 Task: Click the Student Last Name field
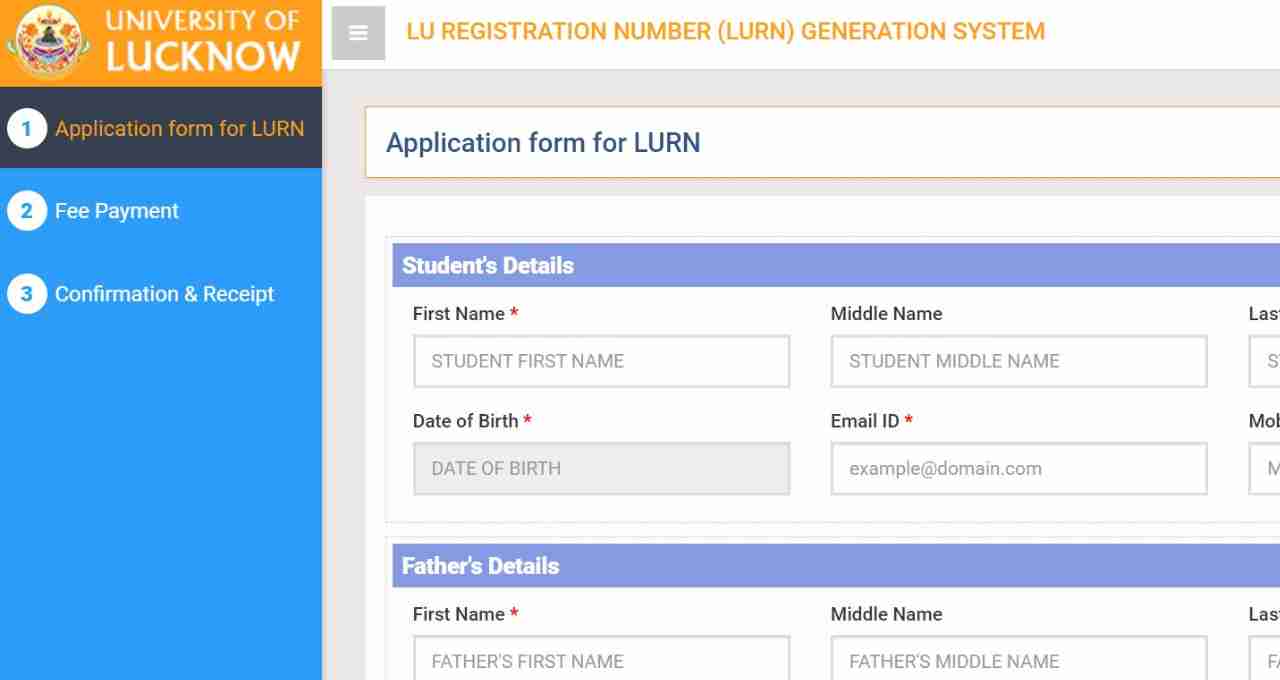(1264, 361)
